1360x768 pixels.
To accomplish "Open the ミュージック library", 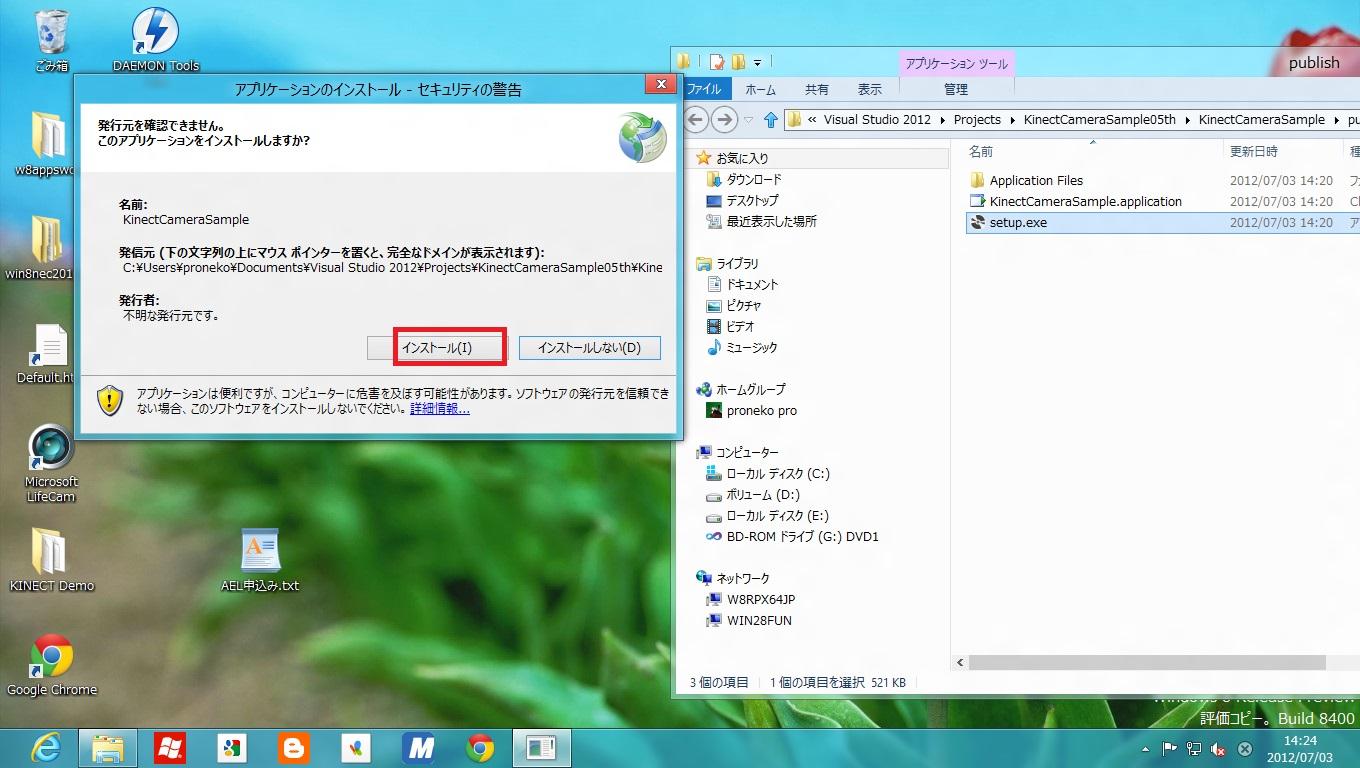I will [x=752, y=347].
